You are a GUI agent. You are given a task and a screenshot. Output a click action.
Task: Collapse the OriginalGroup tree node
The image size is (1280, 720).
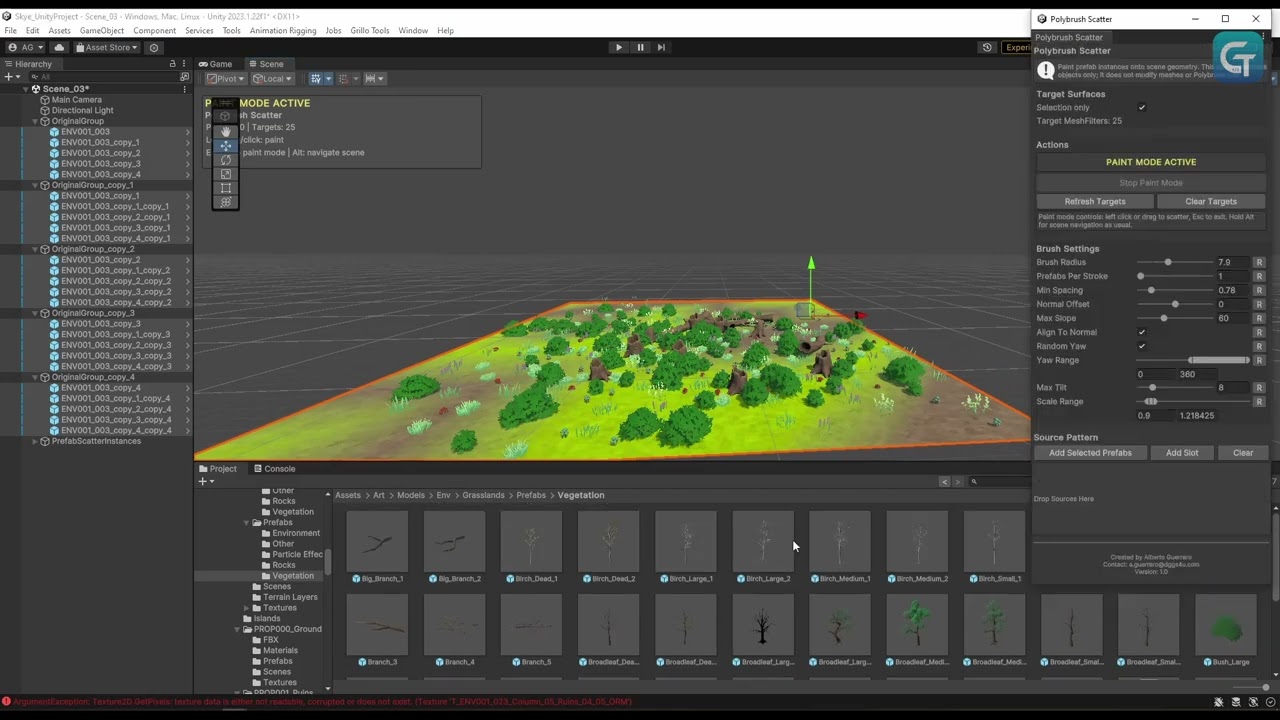(35, 121)
